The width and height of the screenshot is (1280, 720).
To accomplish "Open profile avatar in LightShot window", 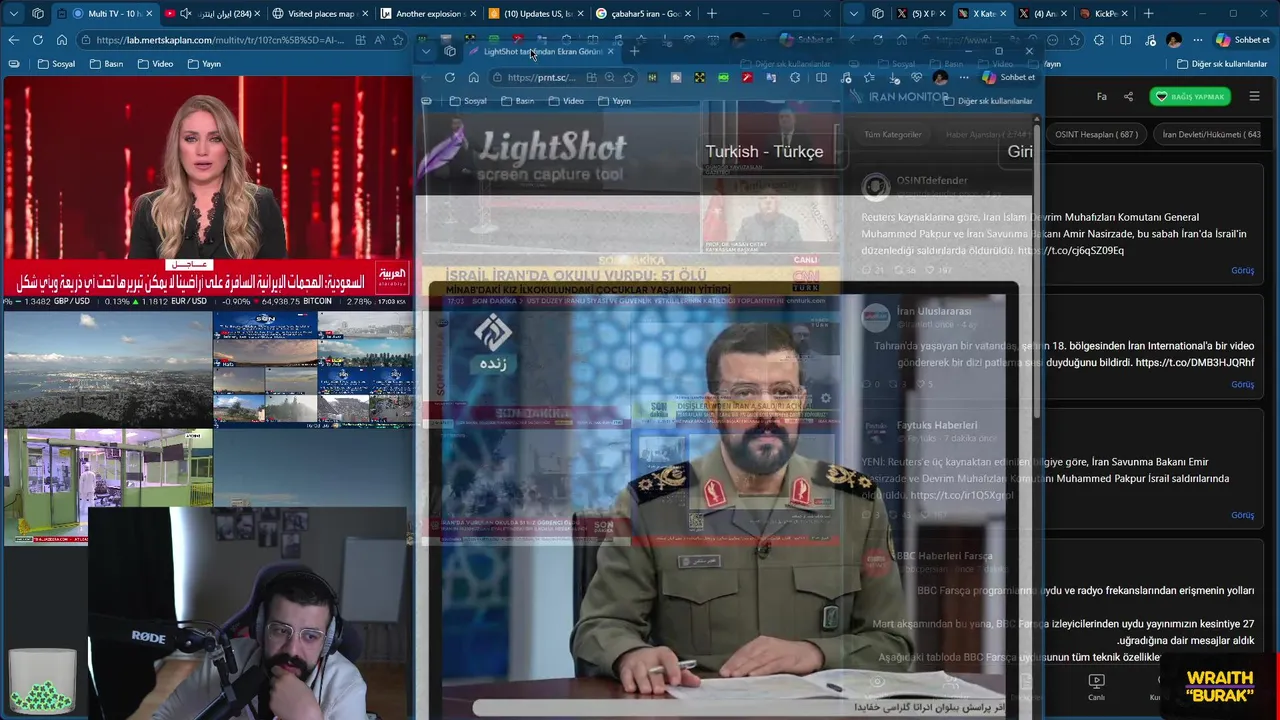I will (x=940, y=77).
